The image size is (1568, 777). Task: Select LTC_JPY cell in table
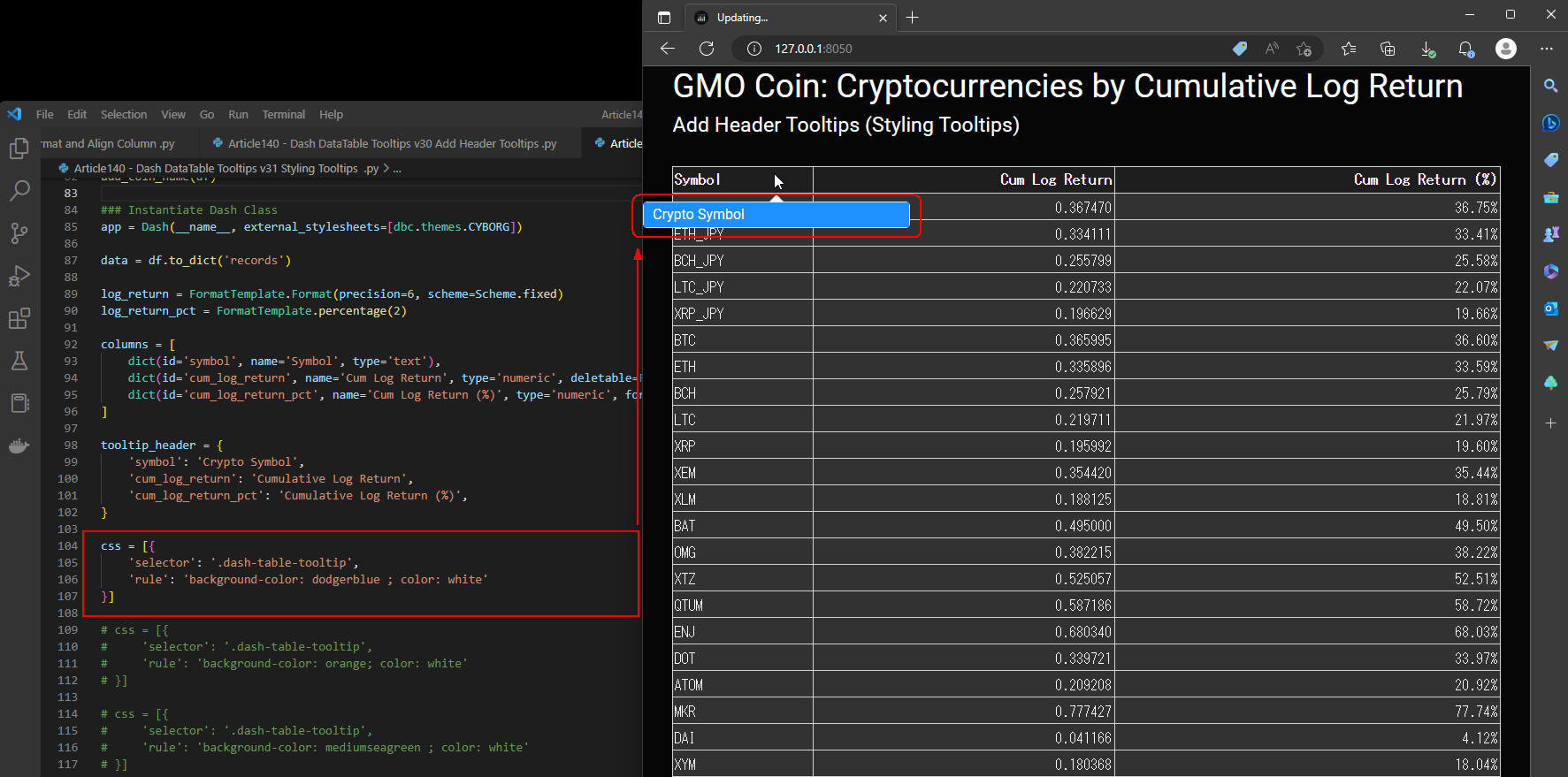coord(742,287)
